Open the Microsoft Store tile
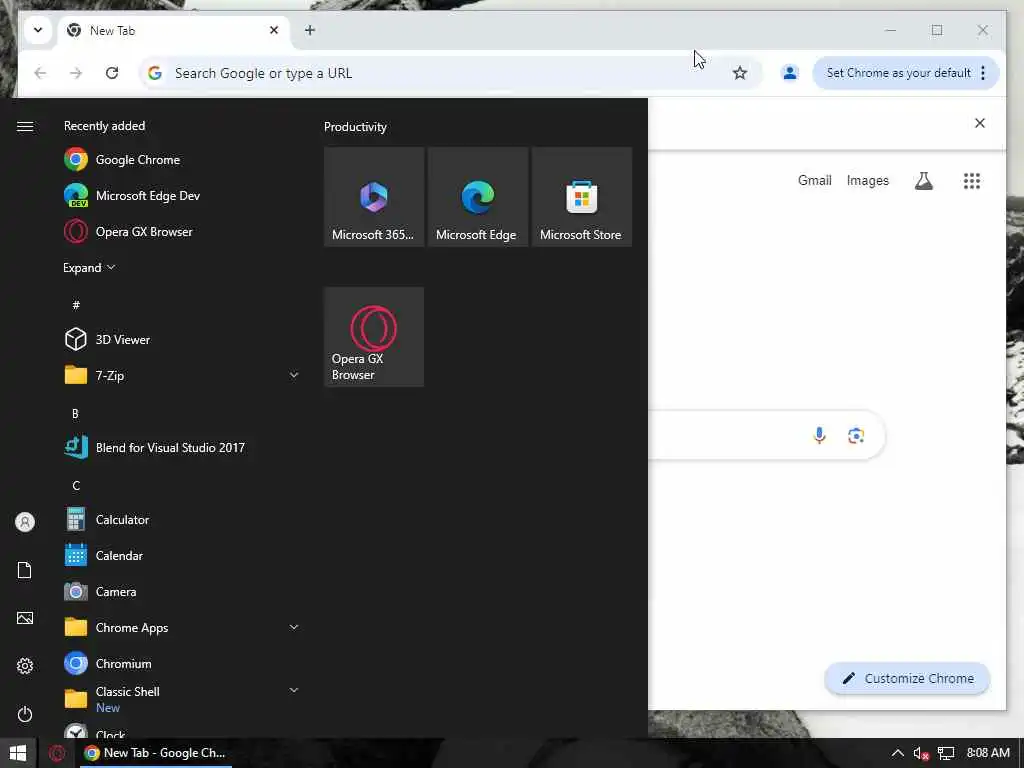This screenshot has height=768, width=1024. pyautogui.click(x=581, y=197)
